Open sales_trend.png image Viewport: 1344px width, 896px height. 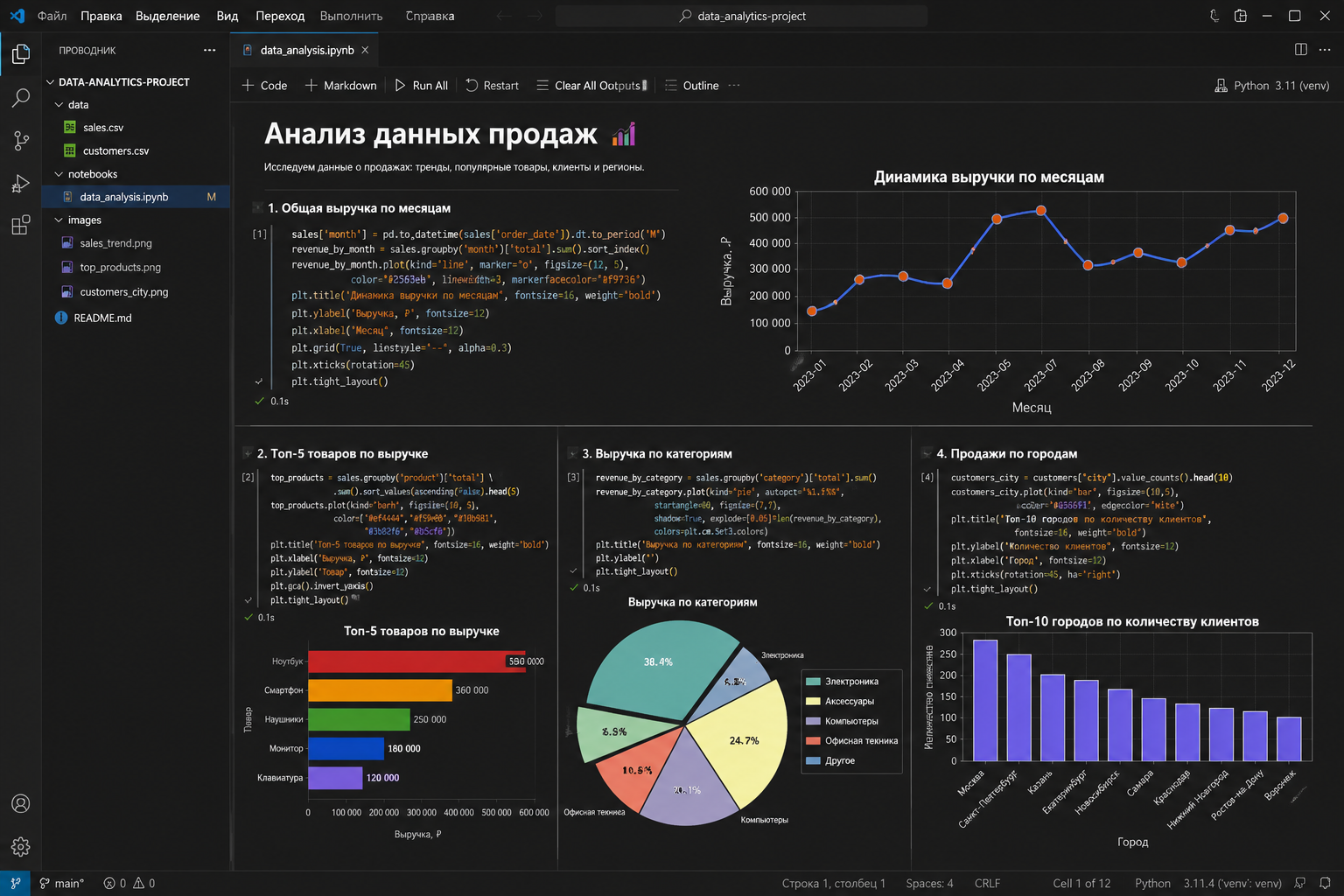(x=115, y=243)
